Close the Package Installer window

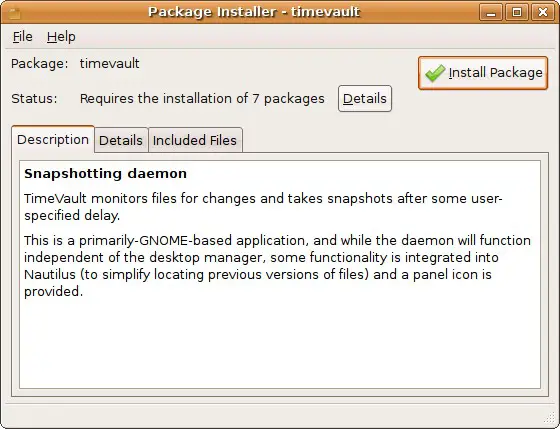[x=543, y=13]
